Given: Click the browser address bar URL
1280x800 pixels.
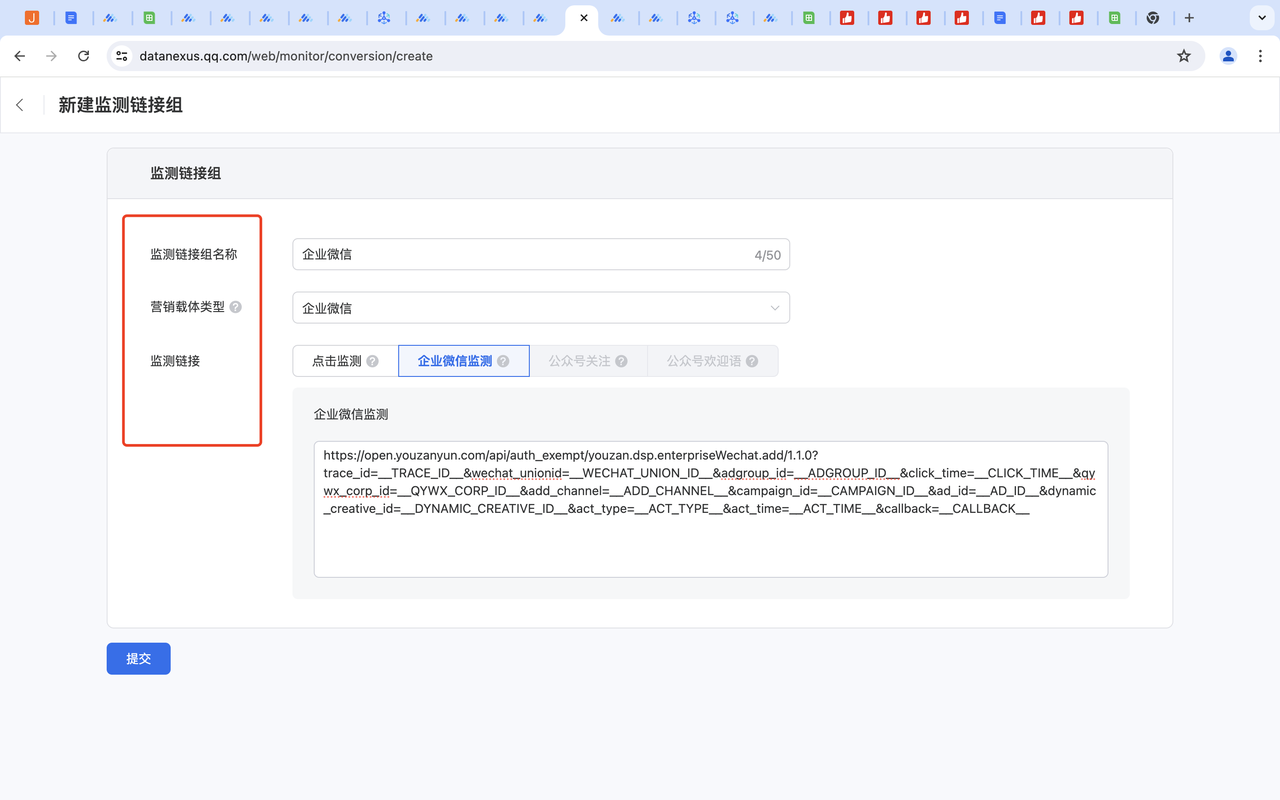Looking at the screenshot, I should coord(286,56).
